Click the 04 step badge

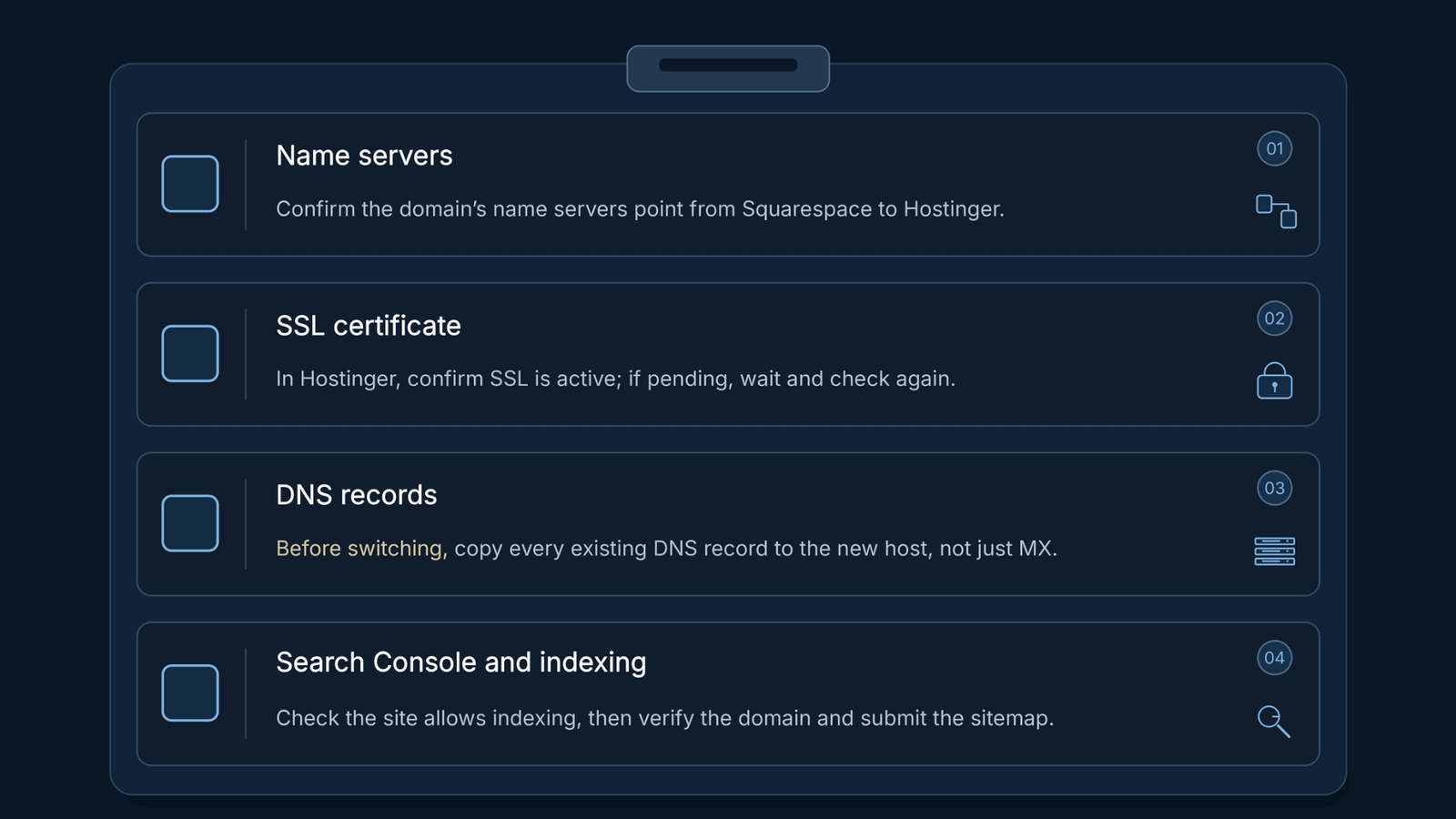coord(1275,658)
